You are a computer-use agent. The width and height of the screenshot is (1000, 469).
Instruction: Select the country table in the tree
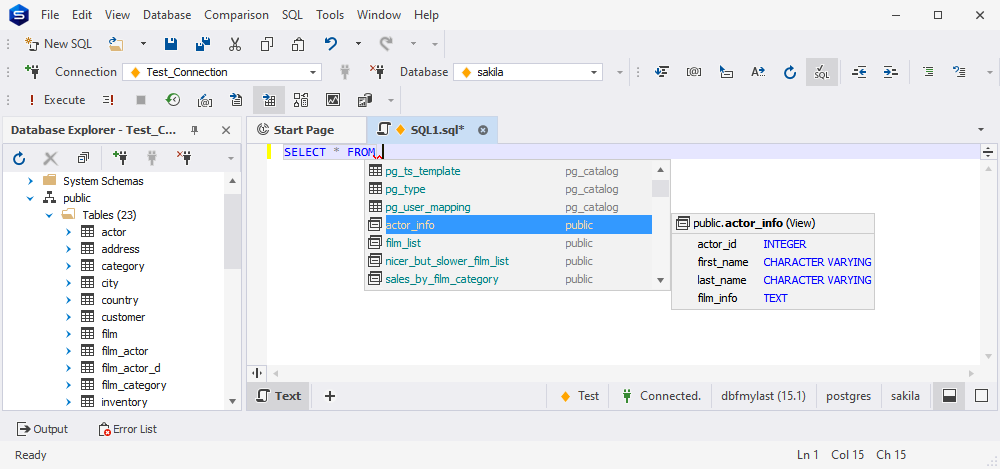[x=119, y=300]
